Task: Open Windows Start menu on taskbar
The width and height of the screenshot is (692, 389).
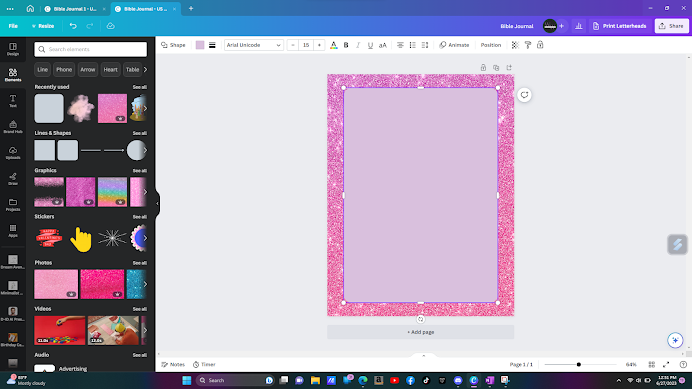Action: pos(187,380)
